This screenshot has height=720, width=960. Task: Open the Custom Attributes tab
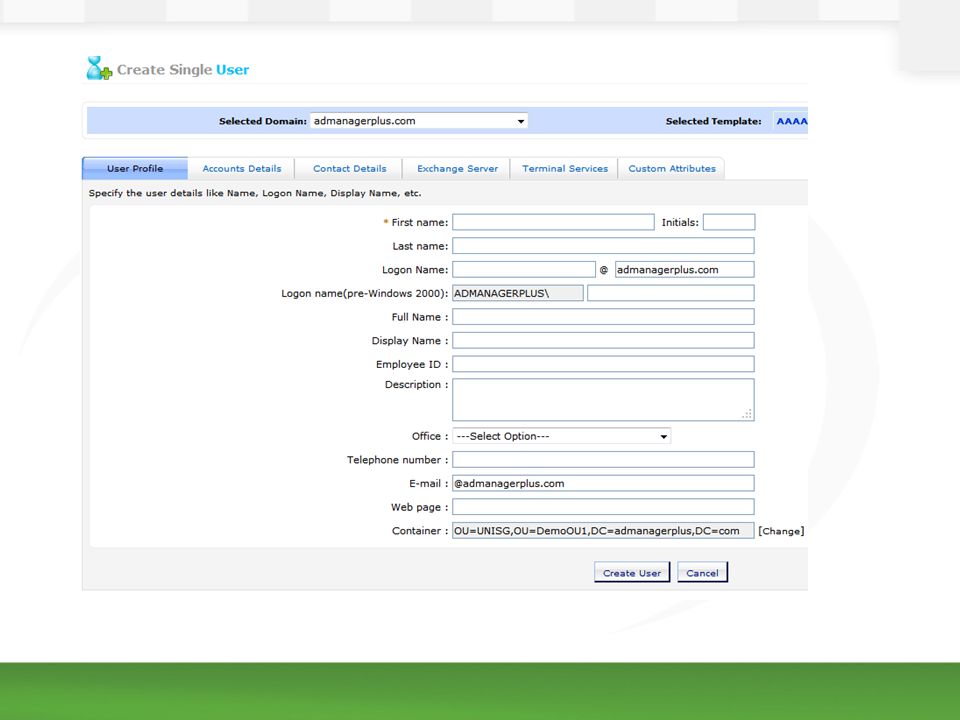672,168
